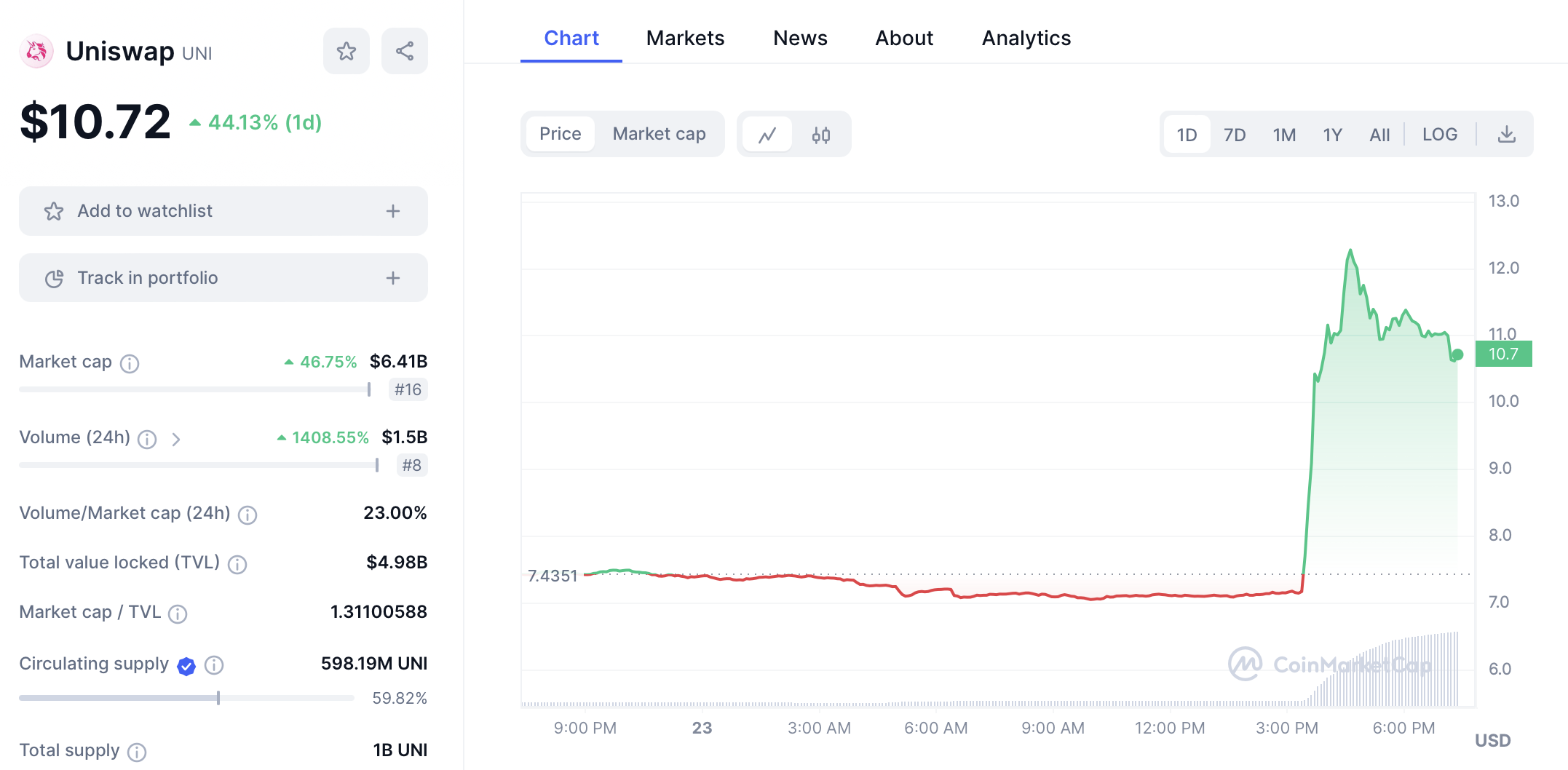1568x770 pixels.
Task: Switch to line chart view icon
Action: (767, 135)
